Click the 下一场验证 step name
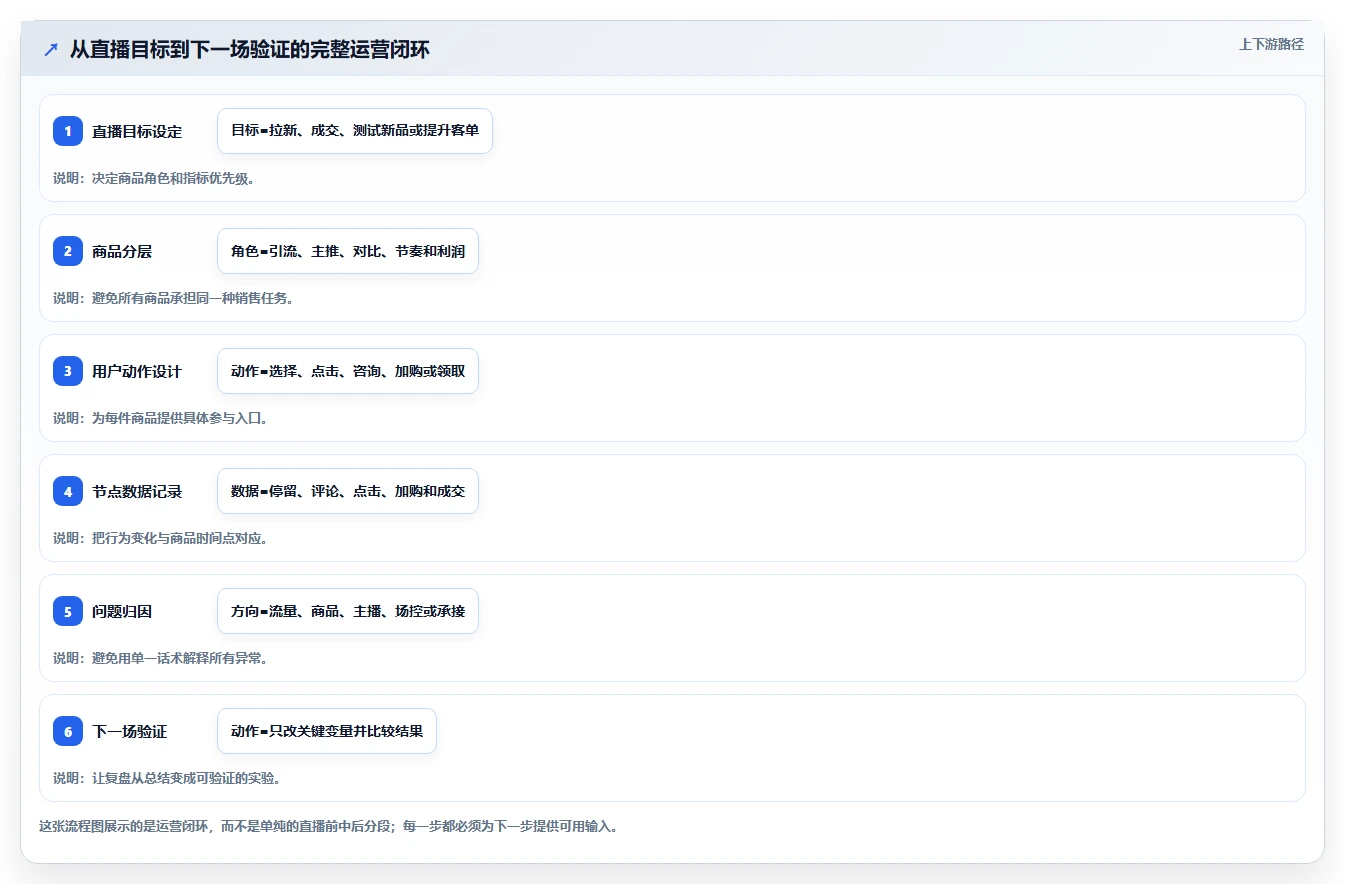The width and height of the screenshot is (1345, 884). (129, 731)
